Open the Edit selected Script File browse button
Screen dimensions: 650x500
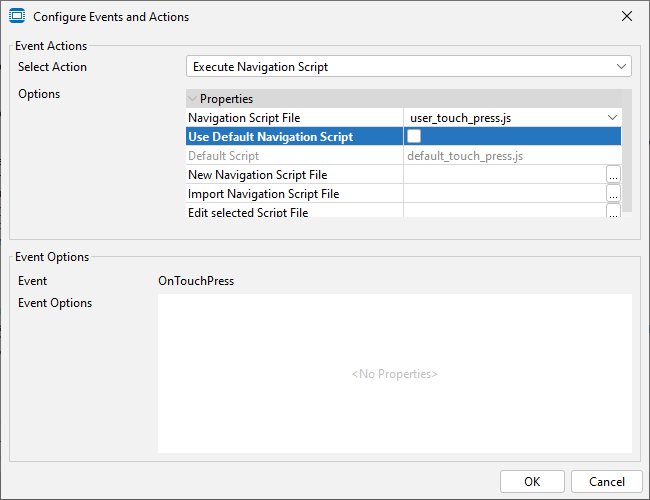(x=613, y=211)
